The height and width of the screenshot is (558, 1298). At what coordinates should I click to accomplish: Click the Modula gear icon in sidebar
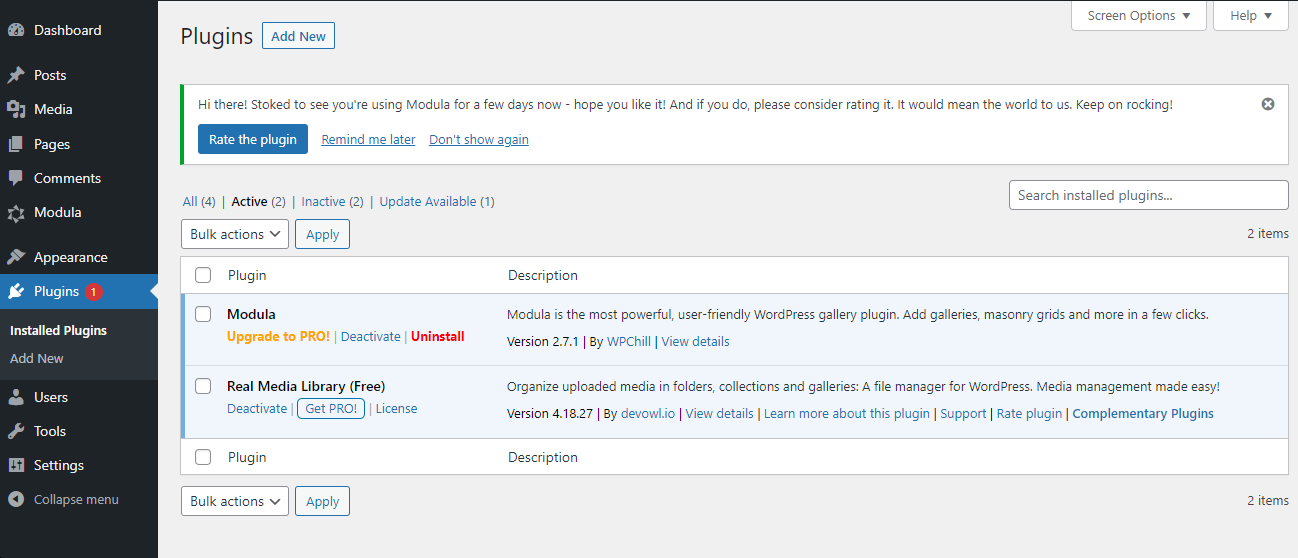(x=16, y=212)
